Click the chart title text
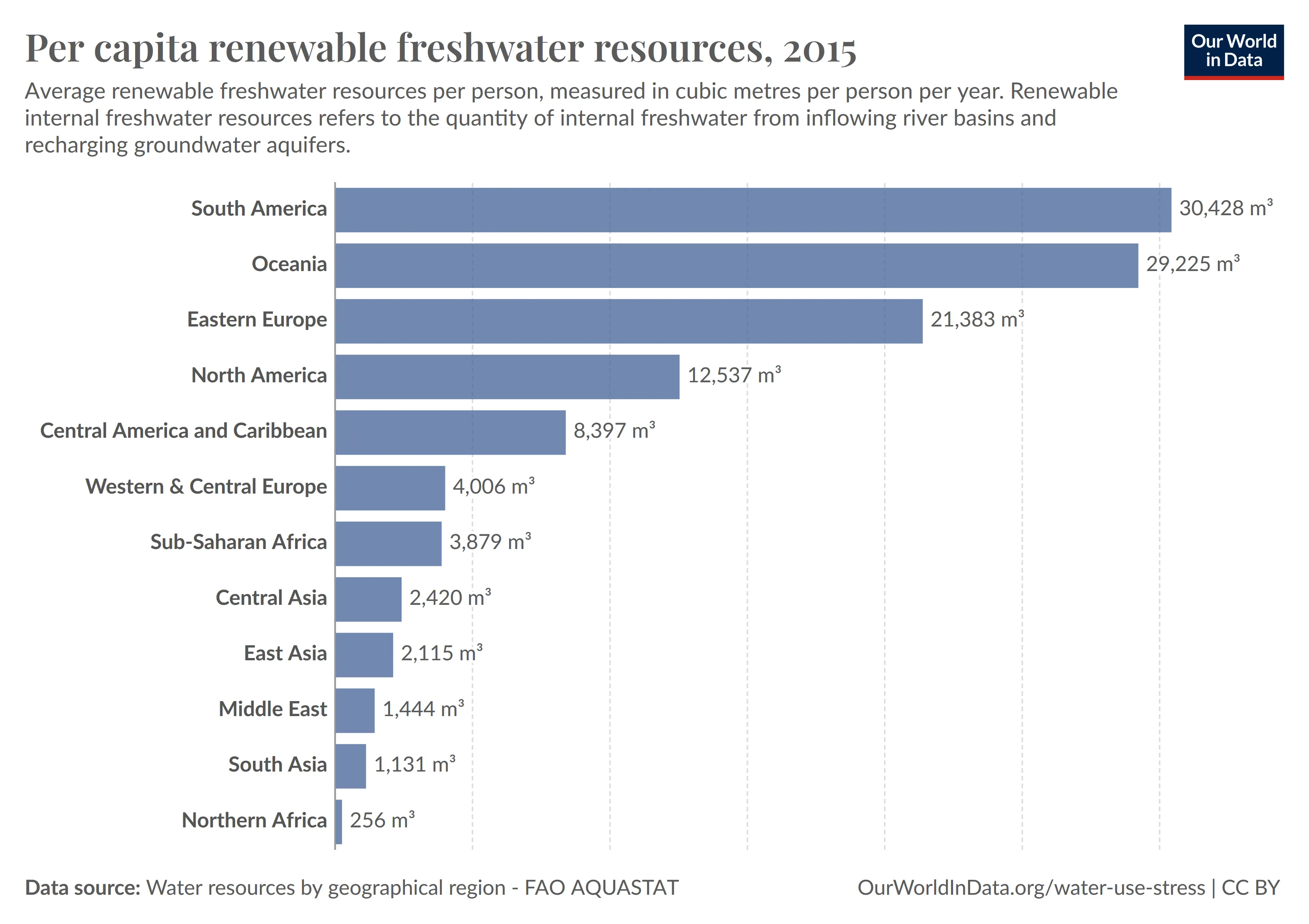The width and height of the screenshot is (1309, 924). pos(440,49)
